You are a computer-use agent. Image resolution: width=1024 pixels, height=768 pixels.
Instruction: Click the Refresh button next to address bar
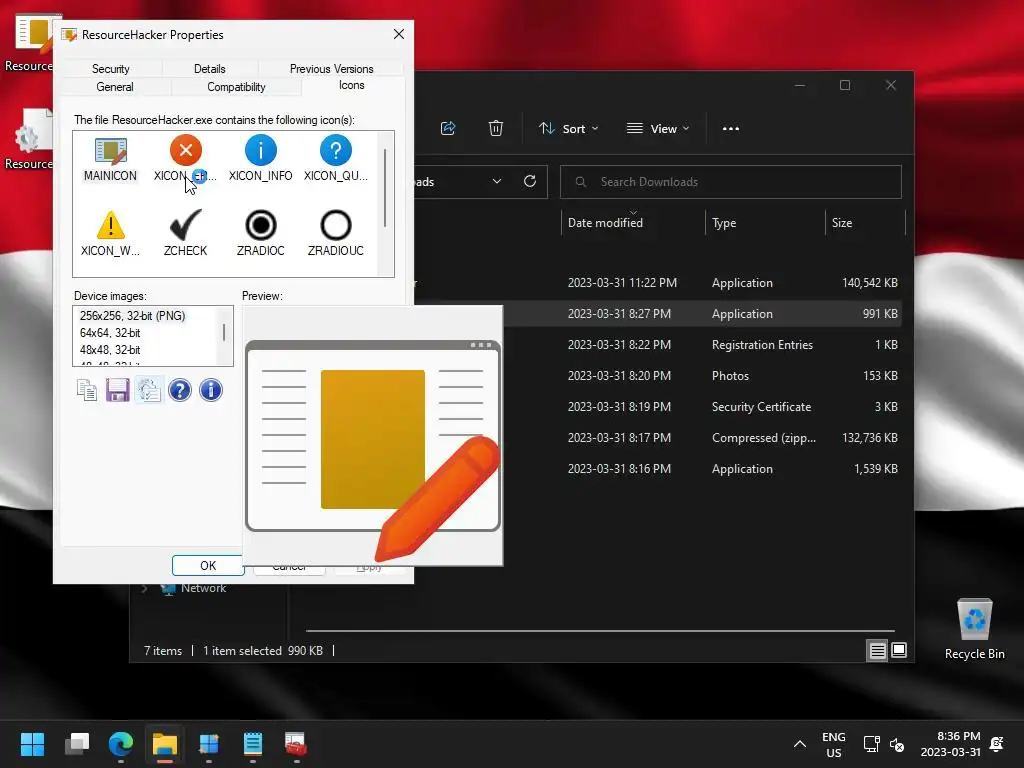point(530,182)
